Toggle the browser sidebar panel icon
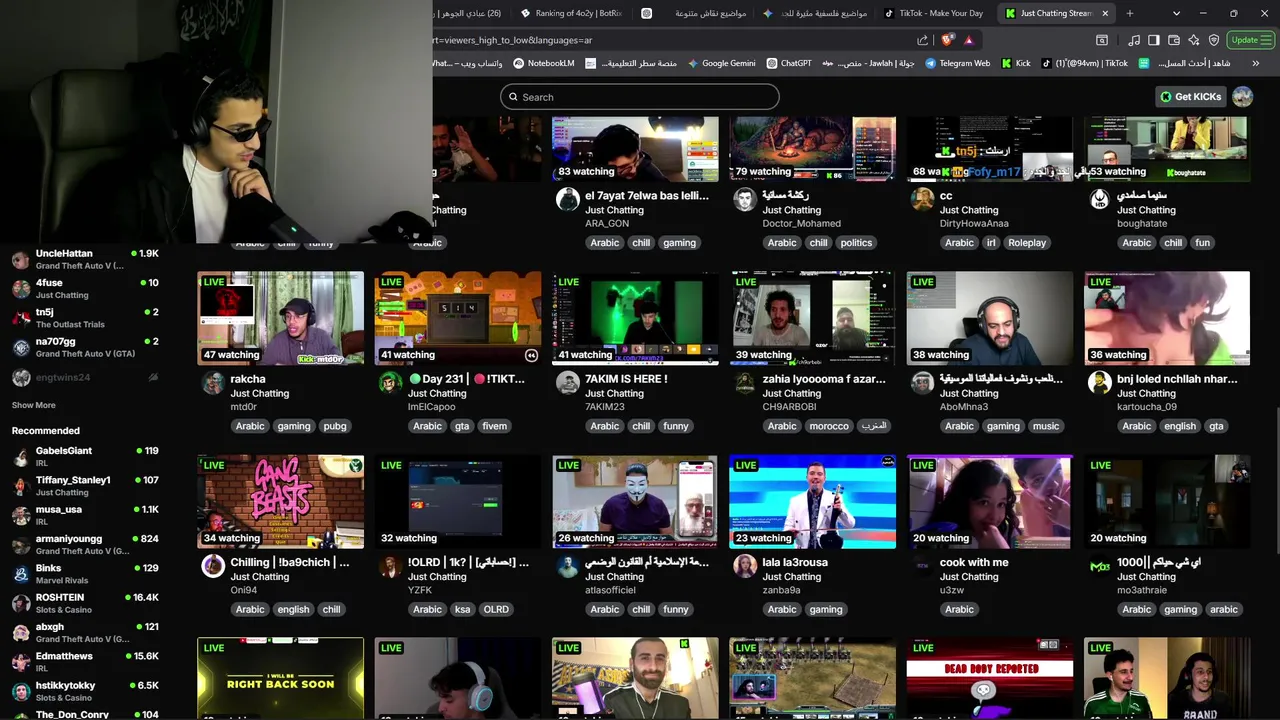 [x=1153, y=40]
